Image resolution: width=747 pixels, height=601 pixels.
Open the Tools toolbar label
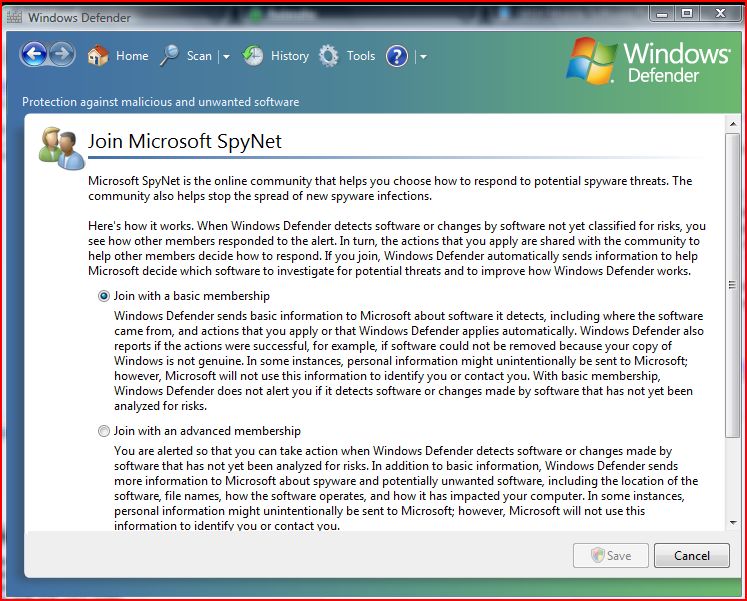pos(361,56)
